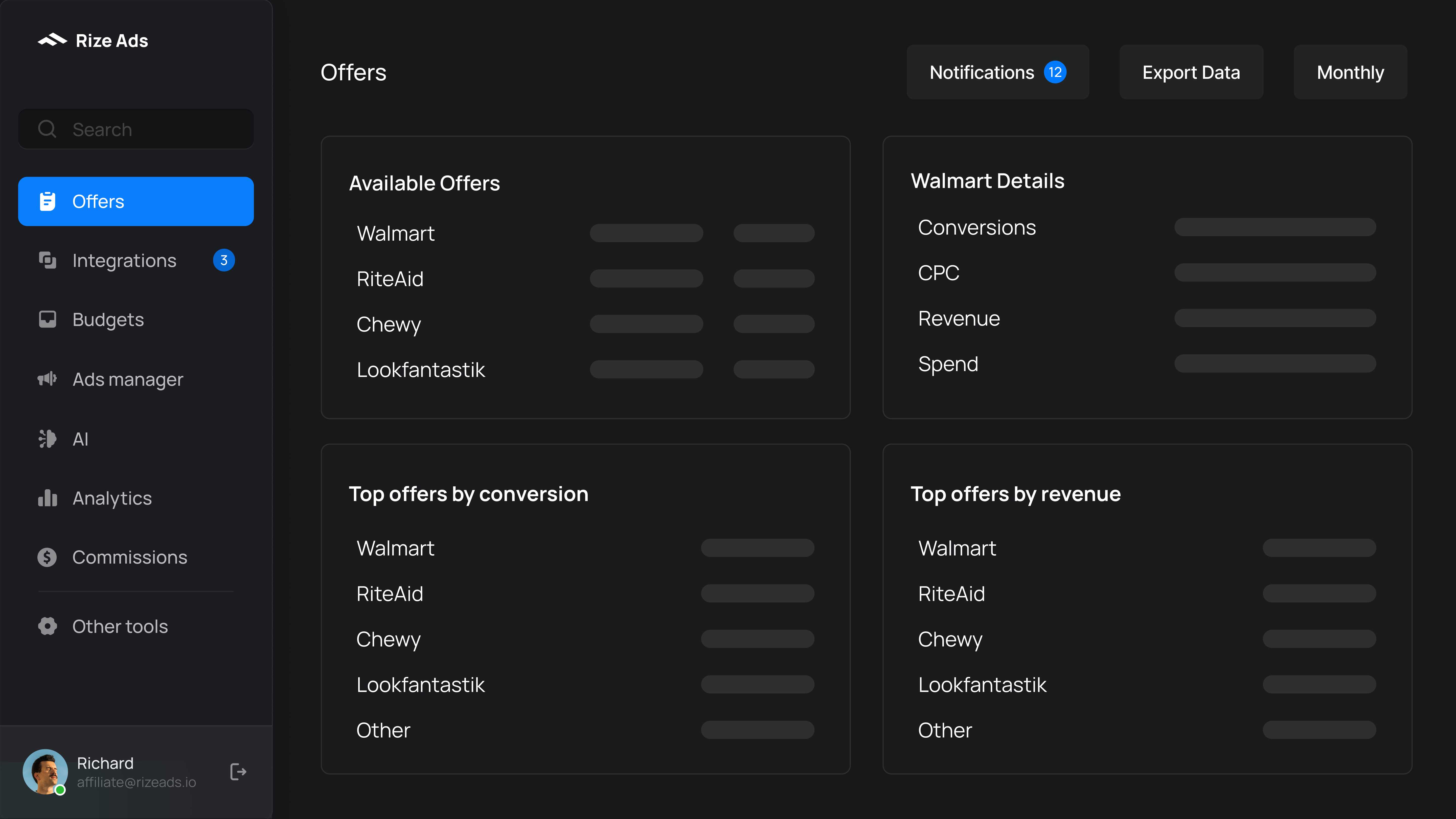Click the Analytics bar chart icon
The image size is (1456, 819).
coord(48,498)
